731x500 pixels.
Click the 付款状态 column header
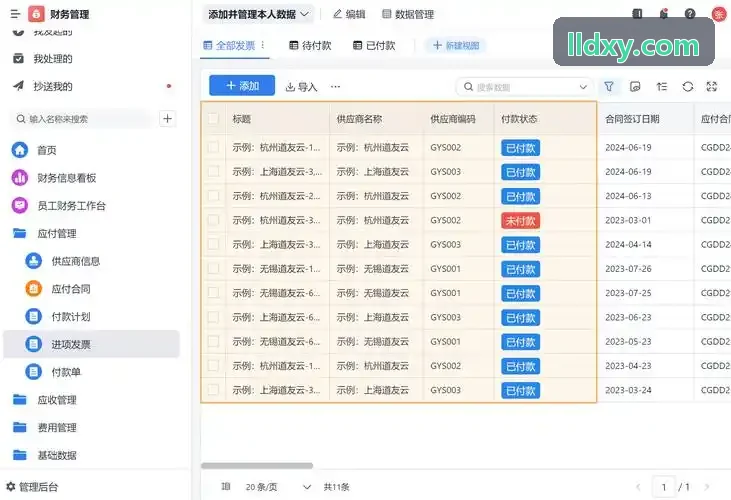519,119
